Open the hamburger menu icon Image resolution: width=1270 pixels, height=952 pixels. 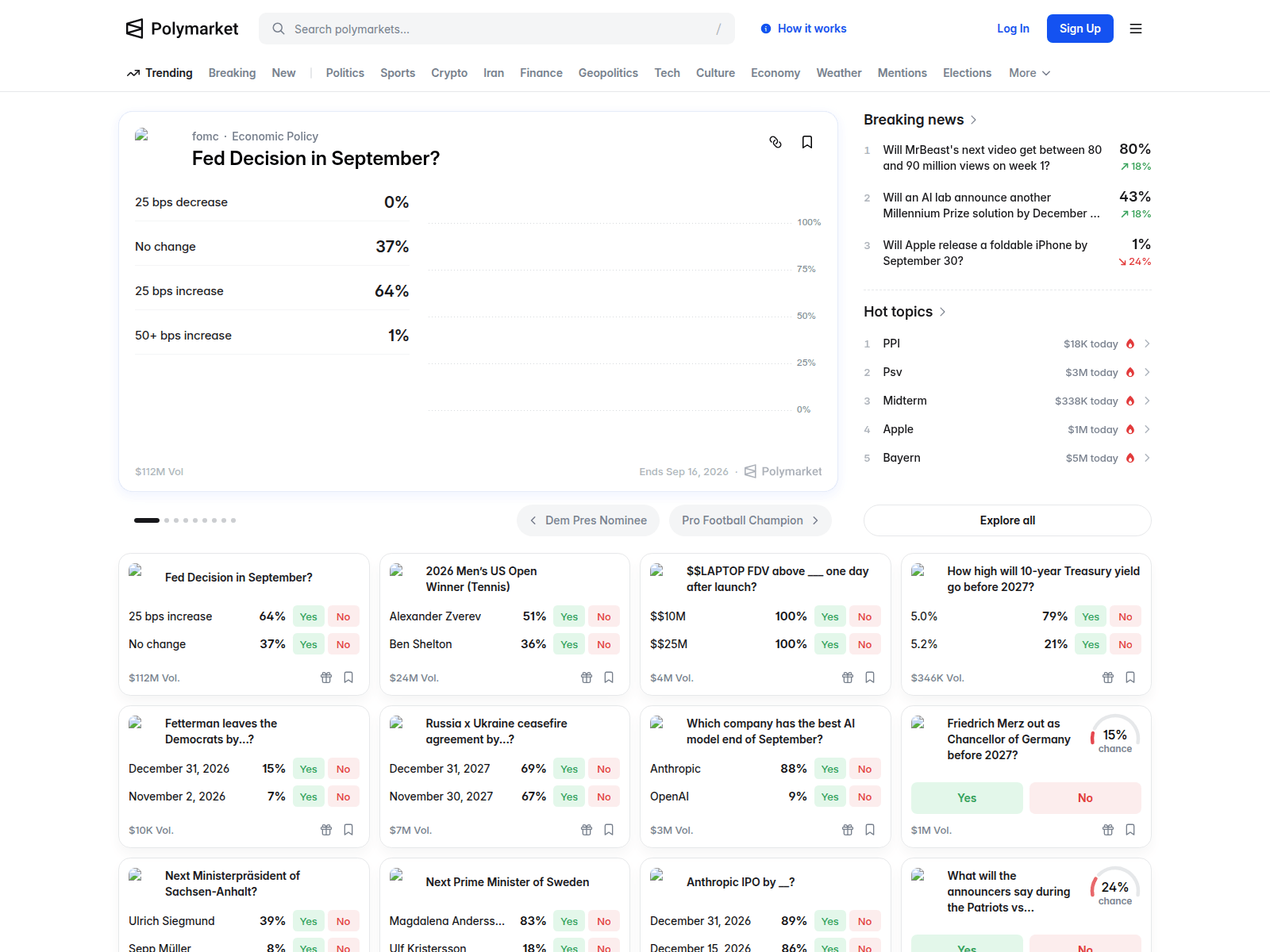click(1136, 29)
